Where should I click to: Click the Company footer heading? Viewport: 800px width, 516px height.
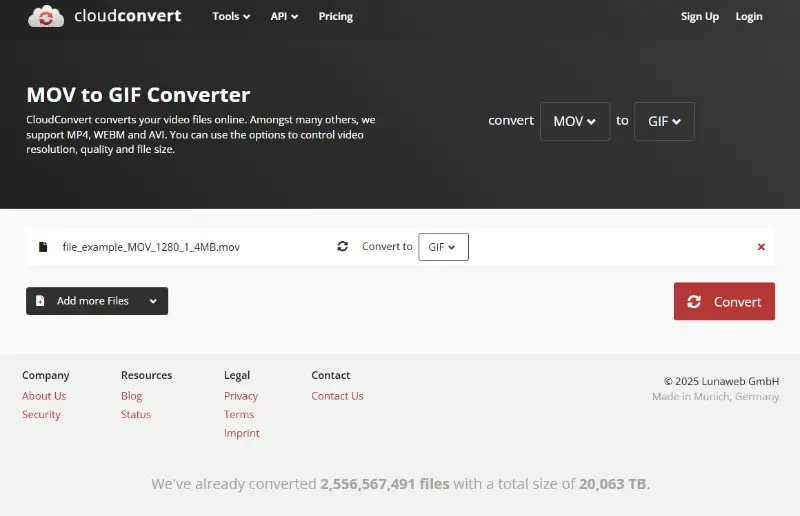pyautogui.click(x=45, y=375)
